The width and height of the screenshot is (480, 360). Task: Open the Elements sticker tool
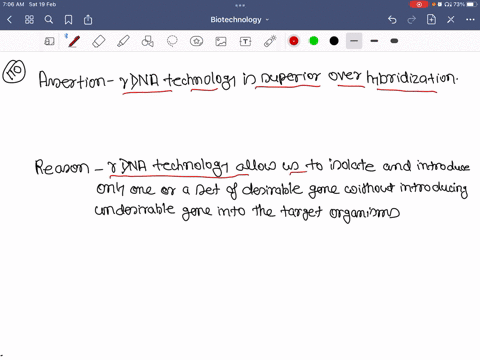tap(196, 41)
